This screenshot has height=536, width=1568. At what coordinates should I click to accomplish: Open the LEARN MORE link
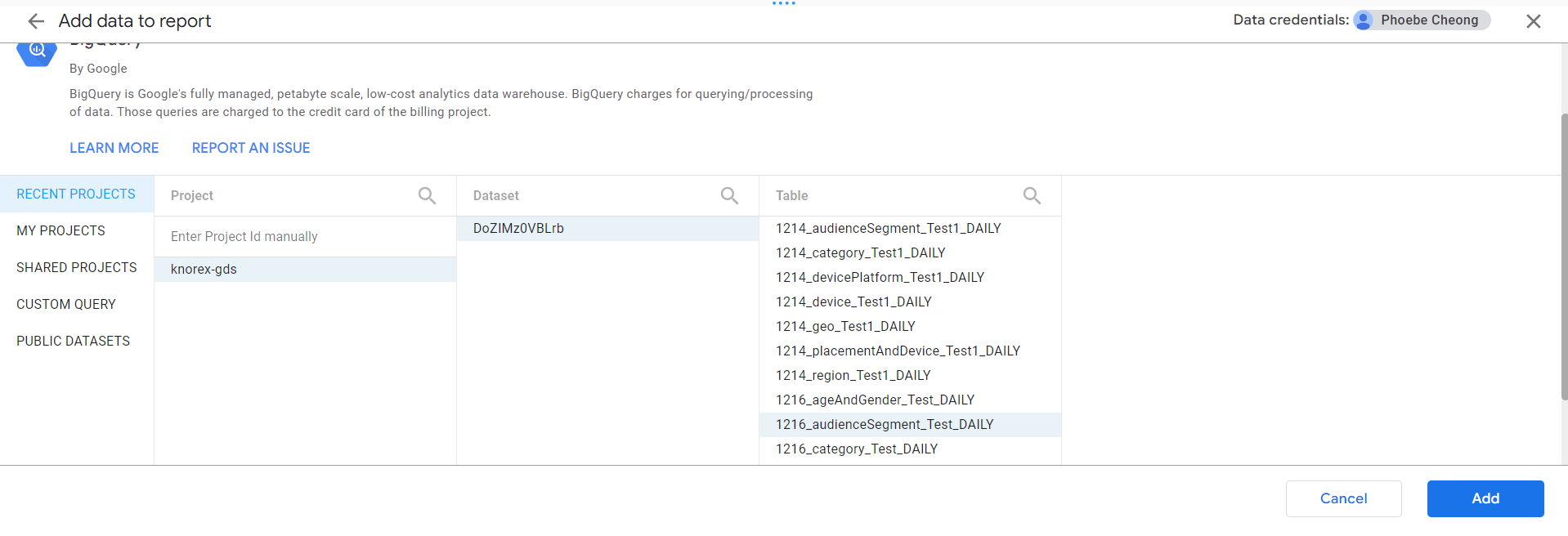(114, 148)
